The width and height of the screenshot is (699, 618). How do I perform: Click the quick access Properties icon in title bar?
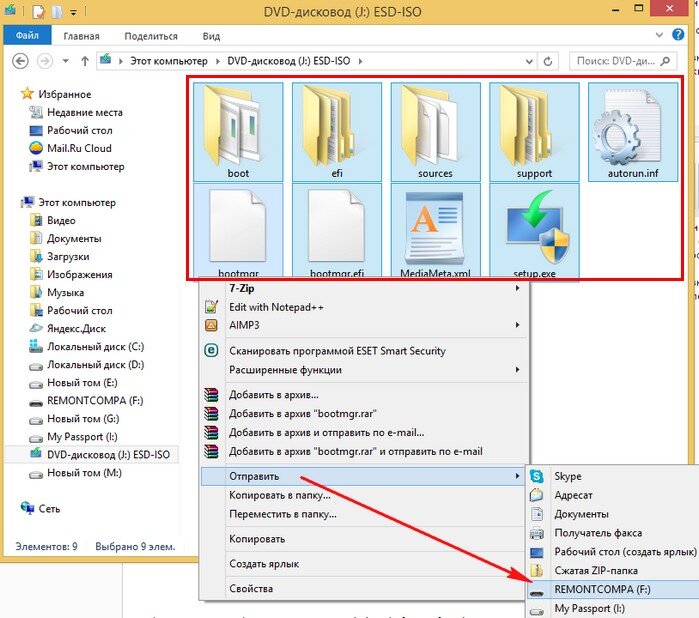pos(38,11)
